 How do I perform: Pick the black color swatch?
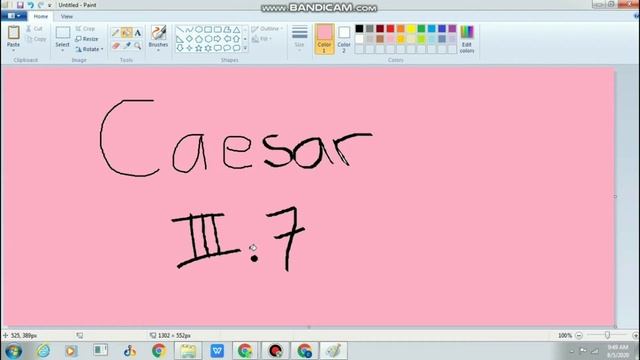coord(359,29)
